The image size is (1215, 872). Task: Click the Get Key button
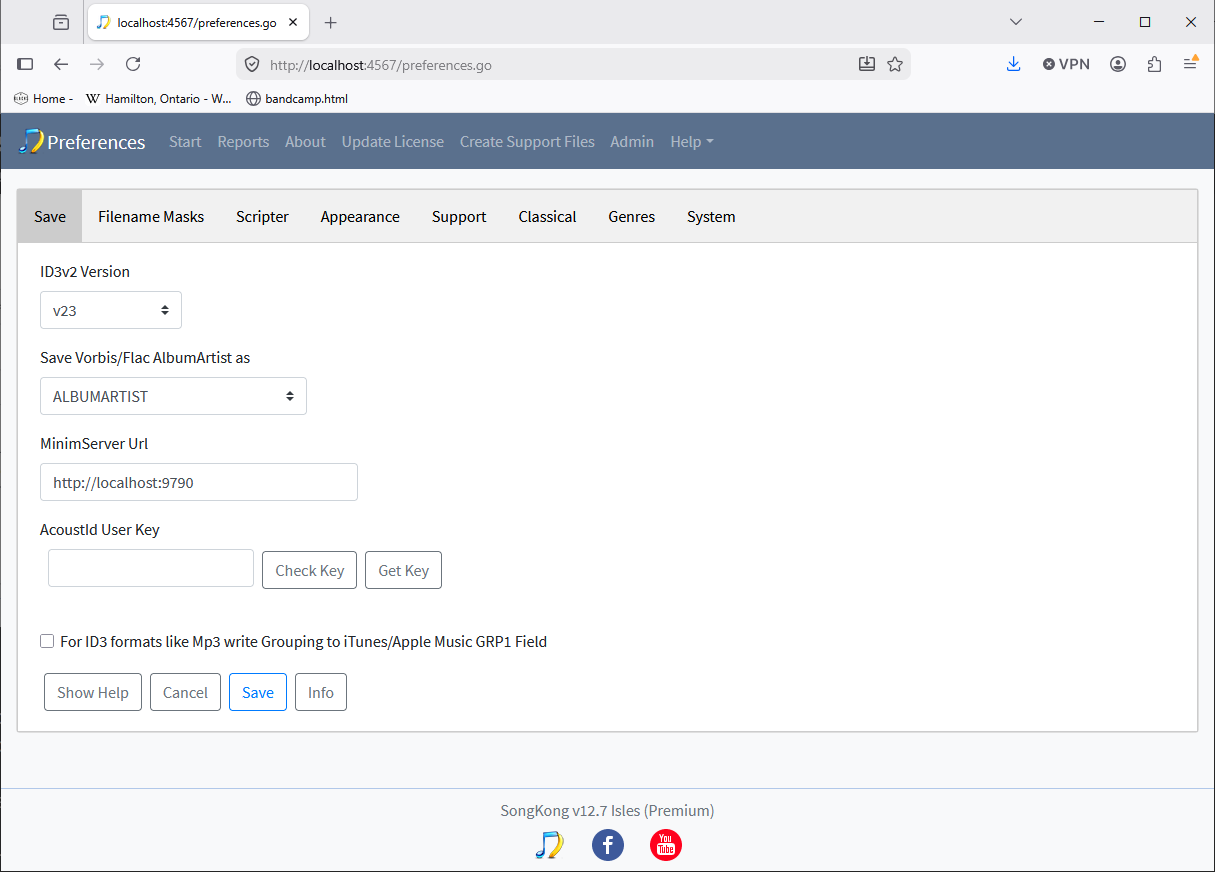[403, 570]
